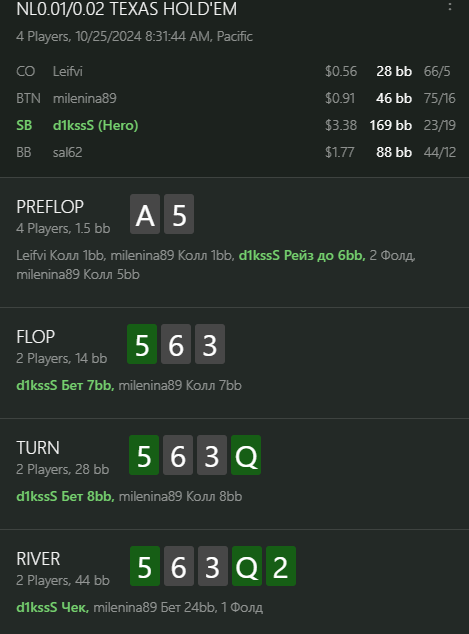The image size is (469, 634).
Task: Click the 6 card on the flop
Action: coord(176,344)
